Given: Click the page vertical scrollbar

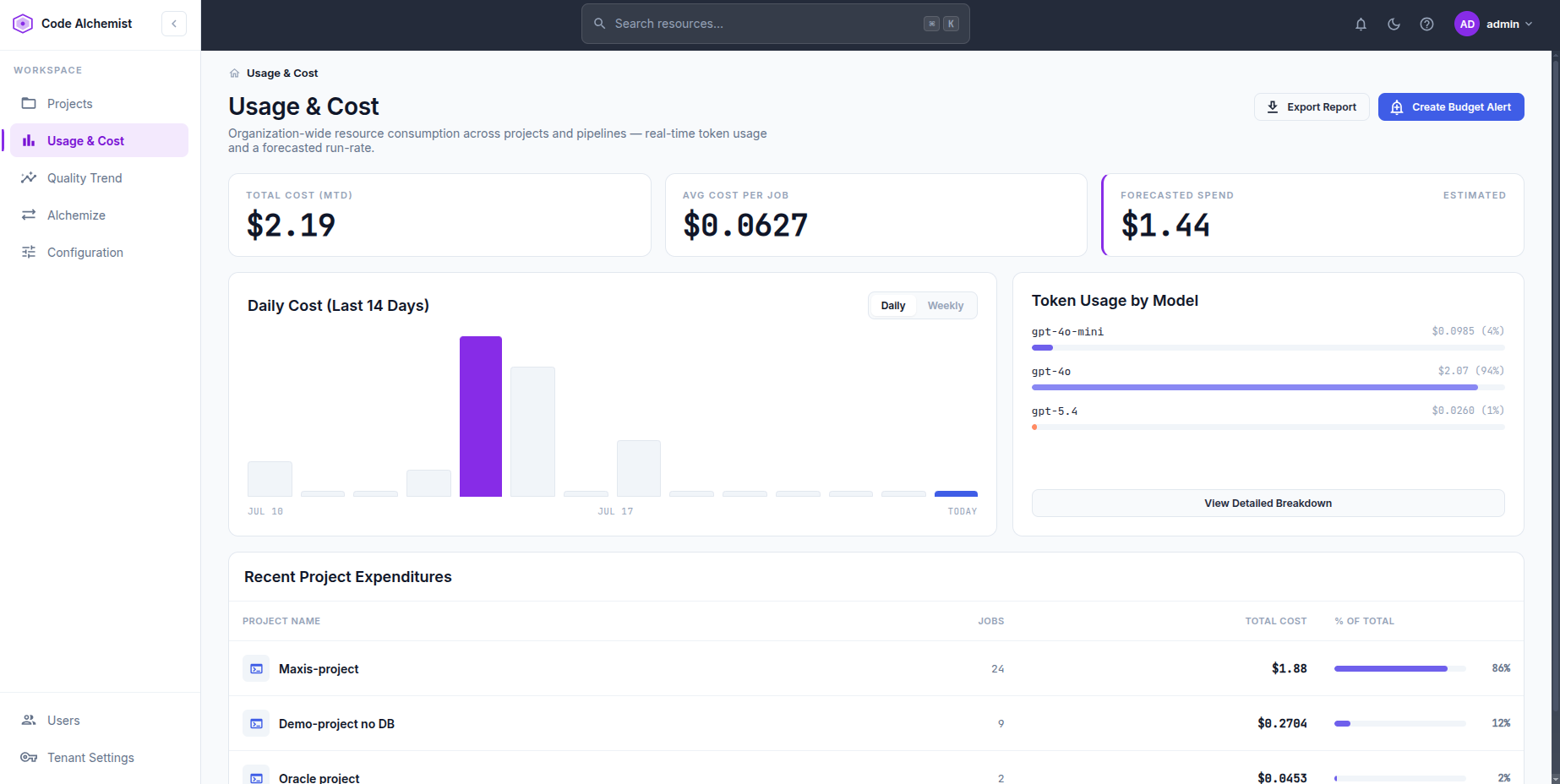Looking at the screenshot, I should click(1555, 417).
